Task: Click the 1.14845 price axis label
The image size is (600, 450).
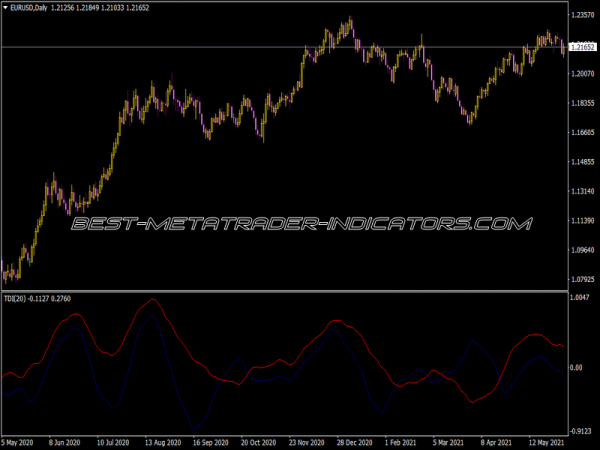Action: 583,162
